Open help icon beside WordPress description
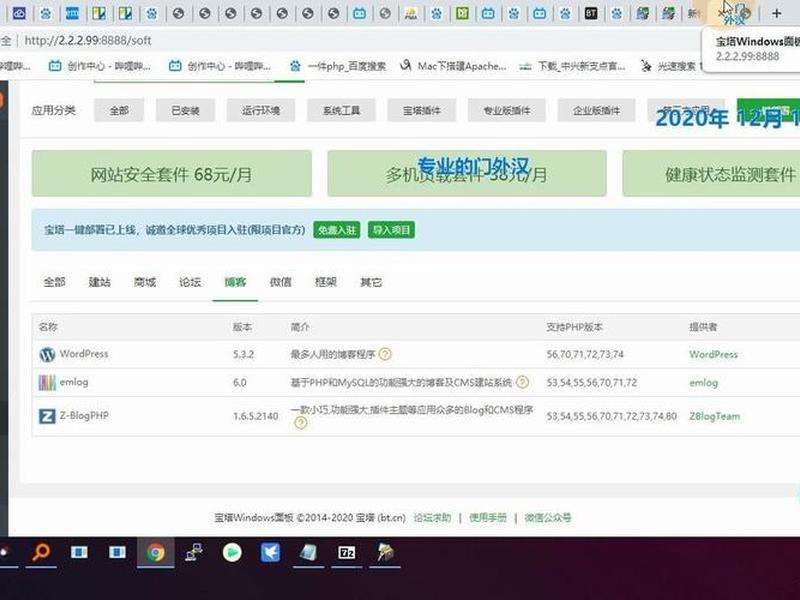 point(385,354)
